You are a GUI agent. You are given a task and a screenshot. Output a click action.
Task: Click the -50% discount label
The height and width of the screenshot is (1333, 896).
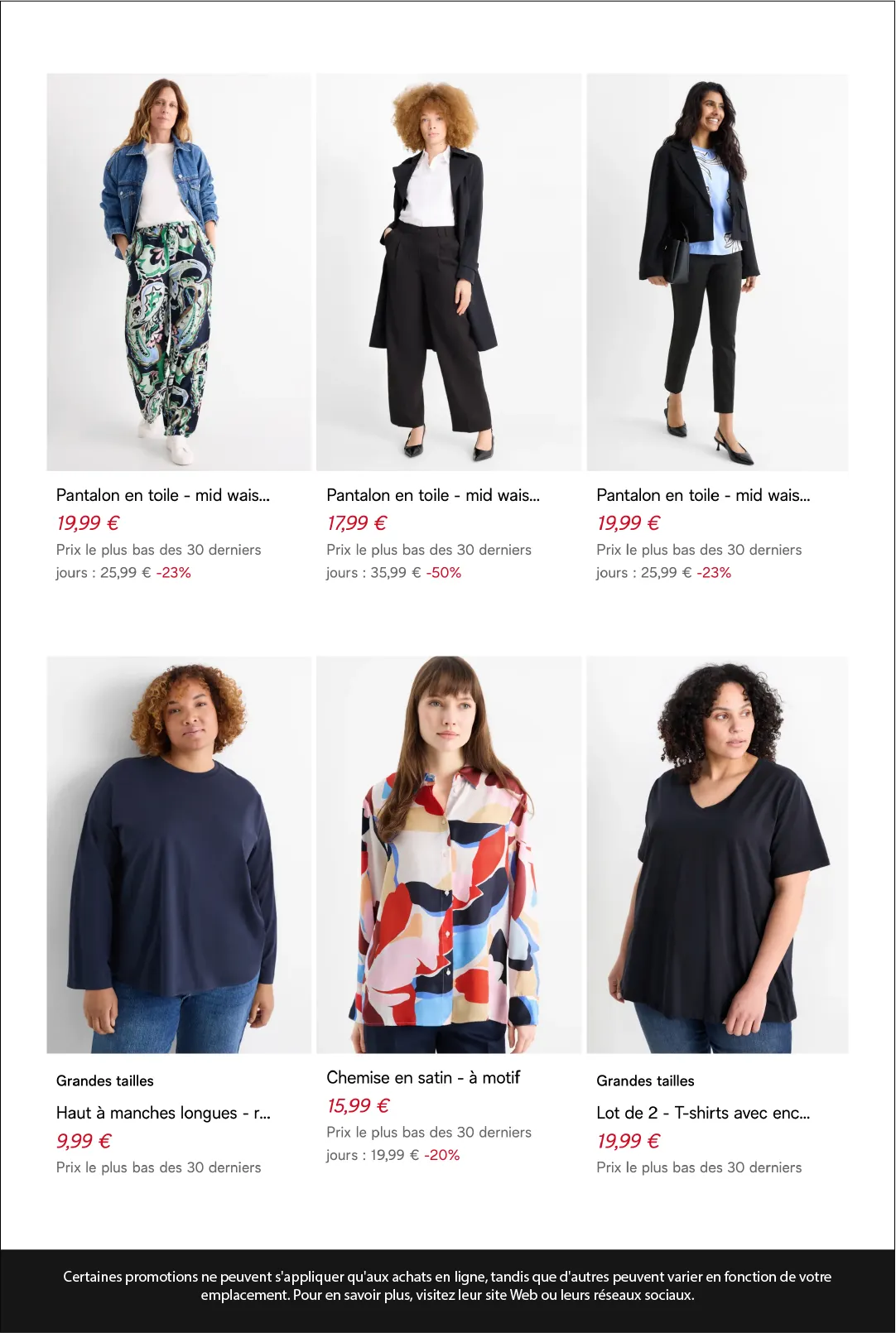444,573
